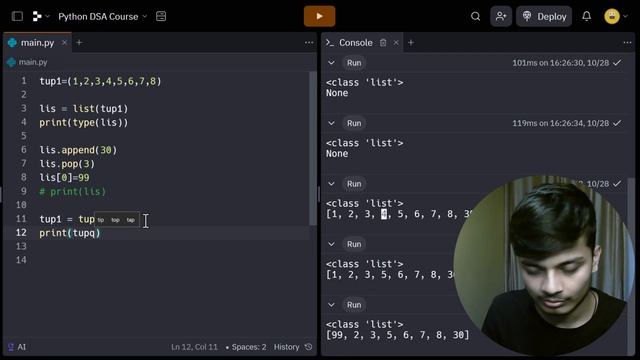The width and height of the screenshot is (640, 360).
Task: Click the timestamp 119ms on 16:26:34, 10/28
Action: coord(560,123)
